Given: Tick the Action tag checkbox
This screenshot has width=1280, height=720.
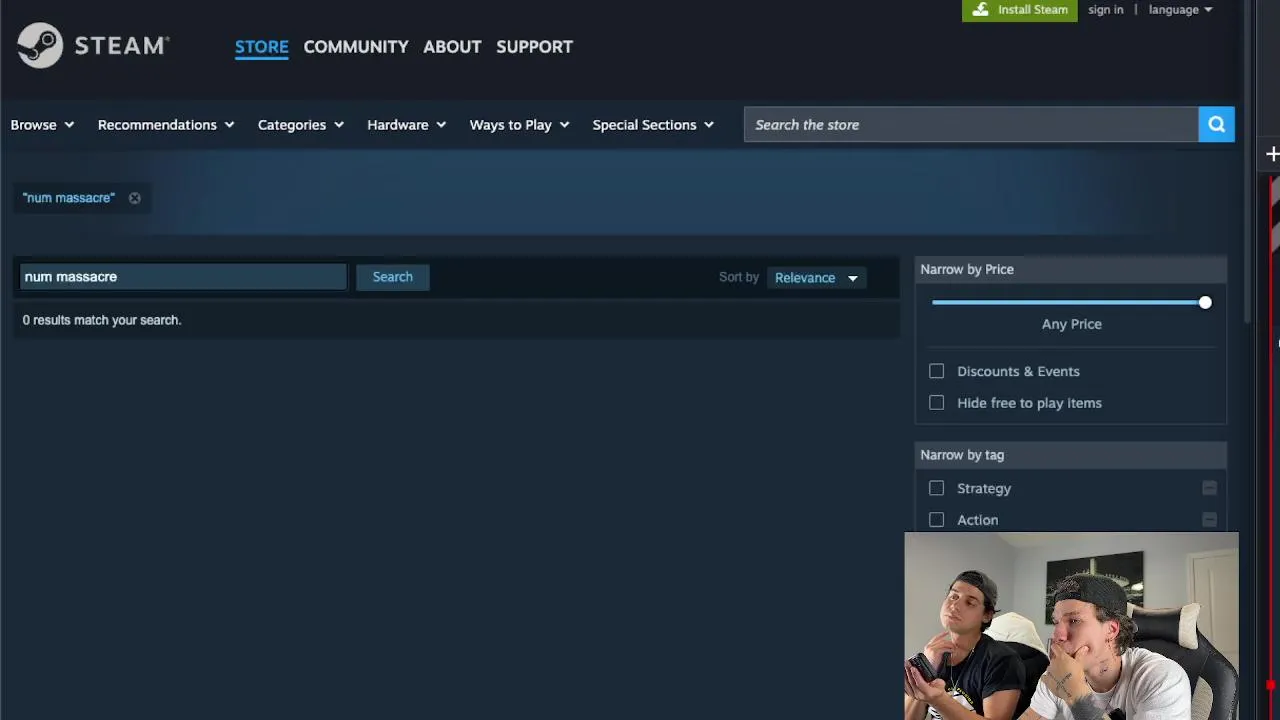Looking at the screenshot, I should tap(936, 520).
